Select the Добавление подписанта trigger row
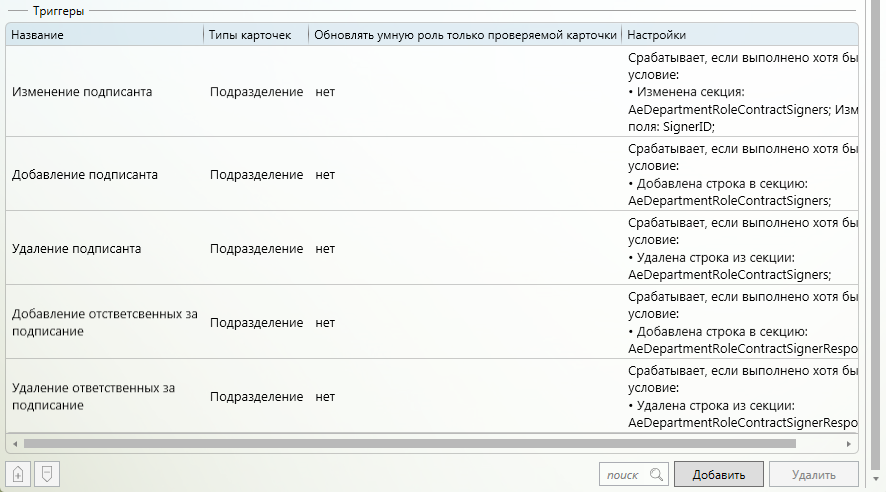Image resolution: width=886 pixels, height=492 pixels. point(85,174)
